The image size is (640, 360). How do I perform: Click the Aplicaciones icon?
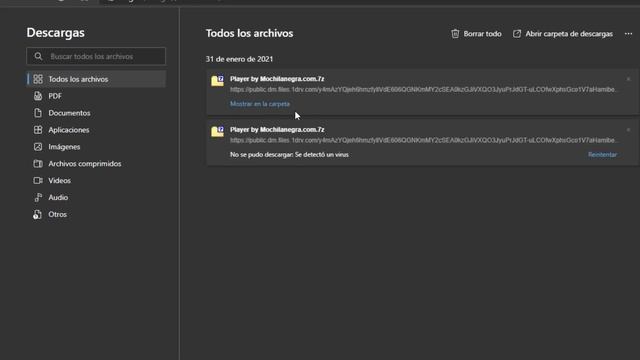[x=38, y=130]
